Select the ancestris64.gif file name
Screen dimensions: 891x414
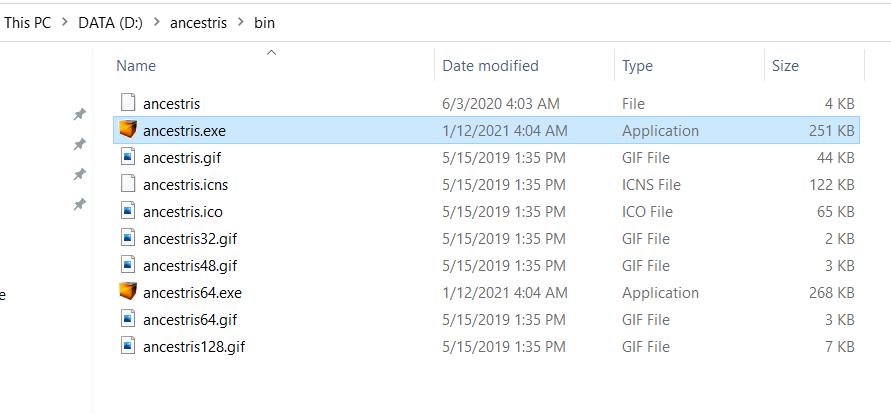point(190,320)
